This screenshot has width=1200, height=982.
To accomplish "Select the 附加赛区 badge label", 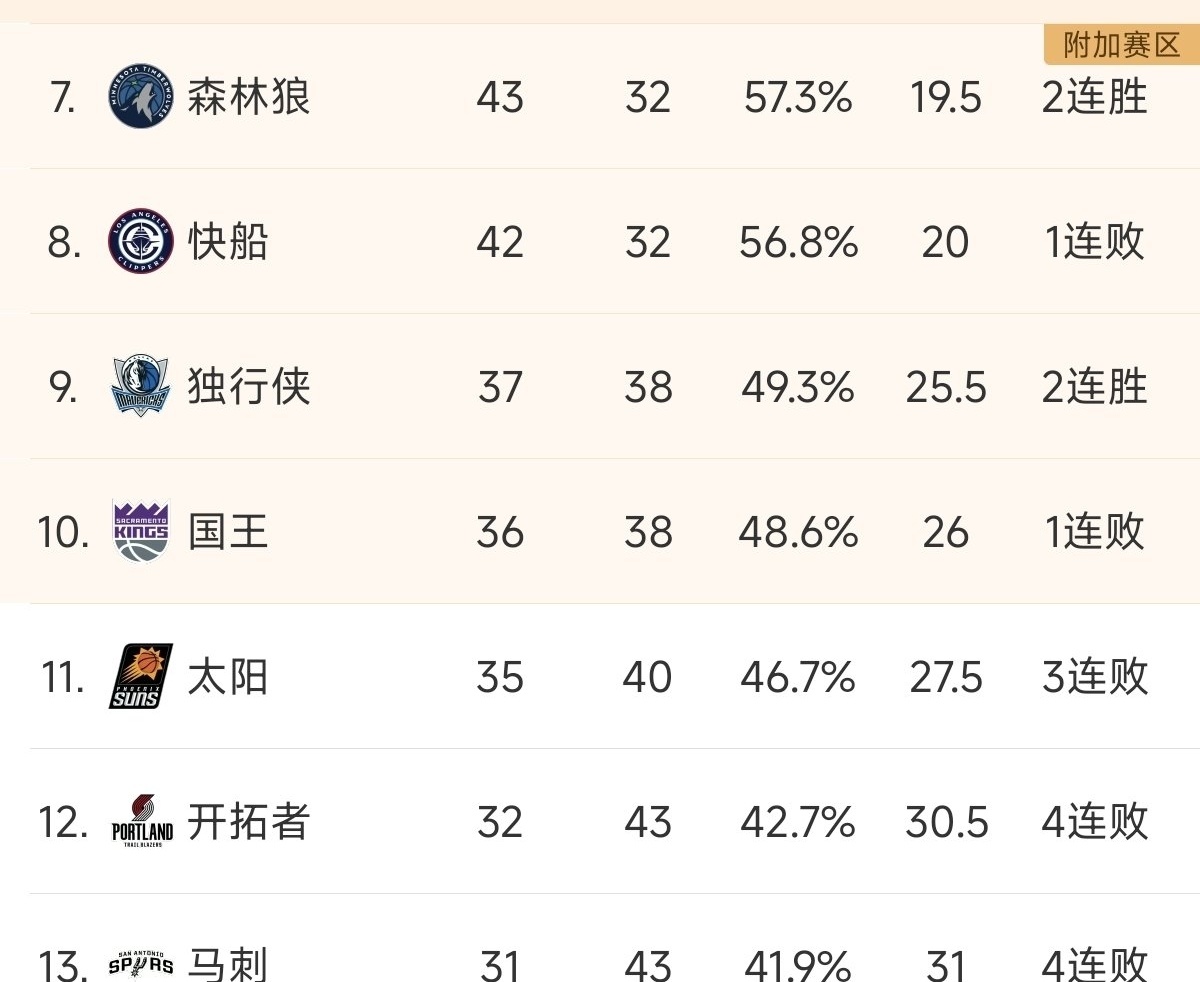I will coord(1122,45).
